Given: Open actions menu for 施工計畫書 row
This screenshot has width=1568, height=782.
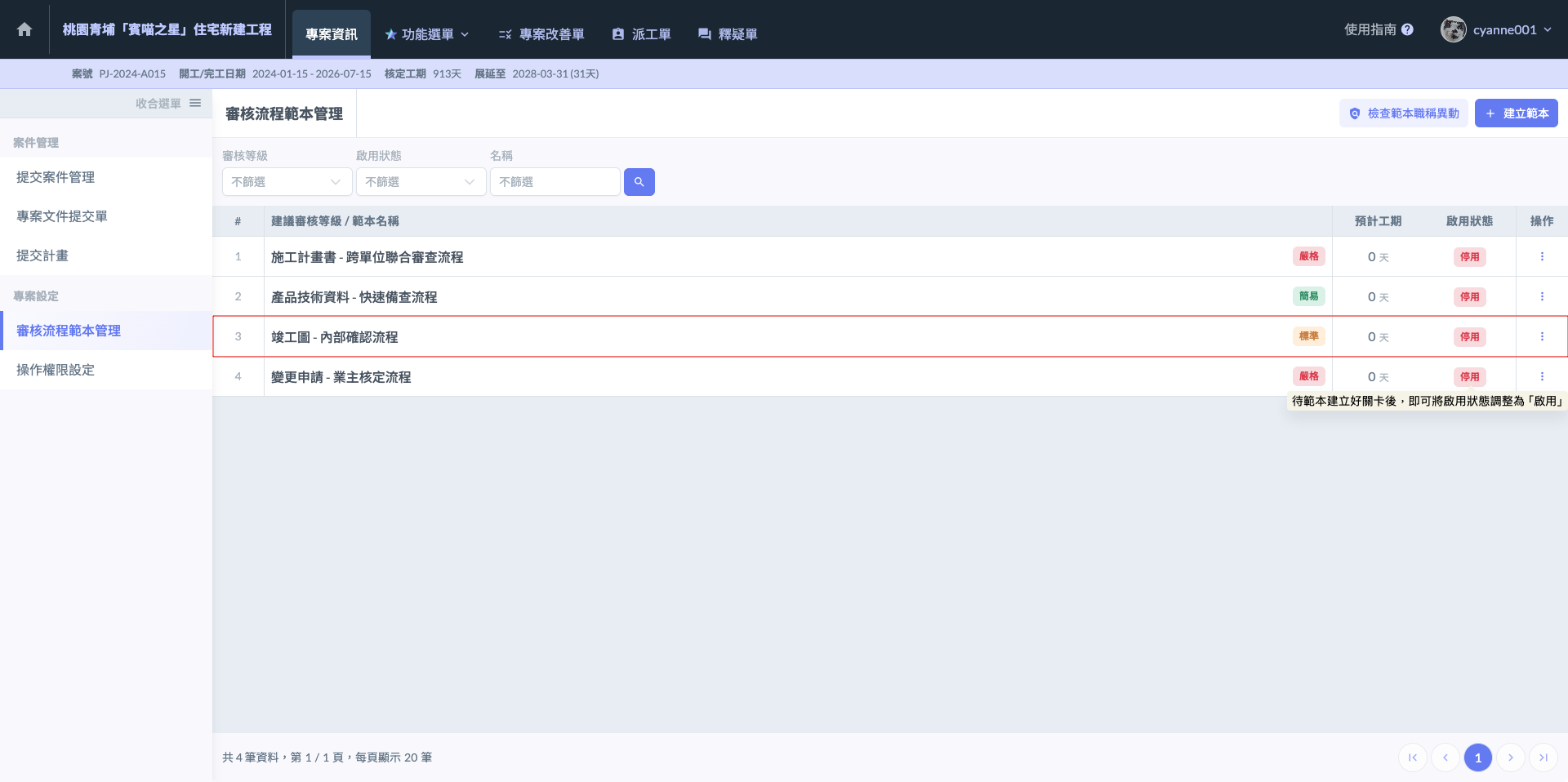Looking at the screenshot, I should (1542, 256).
